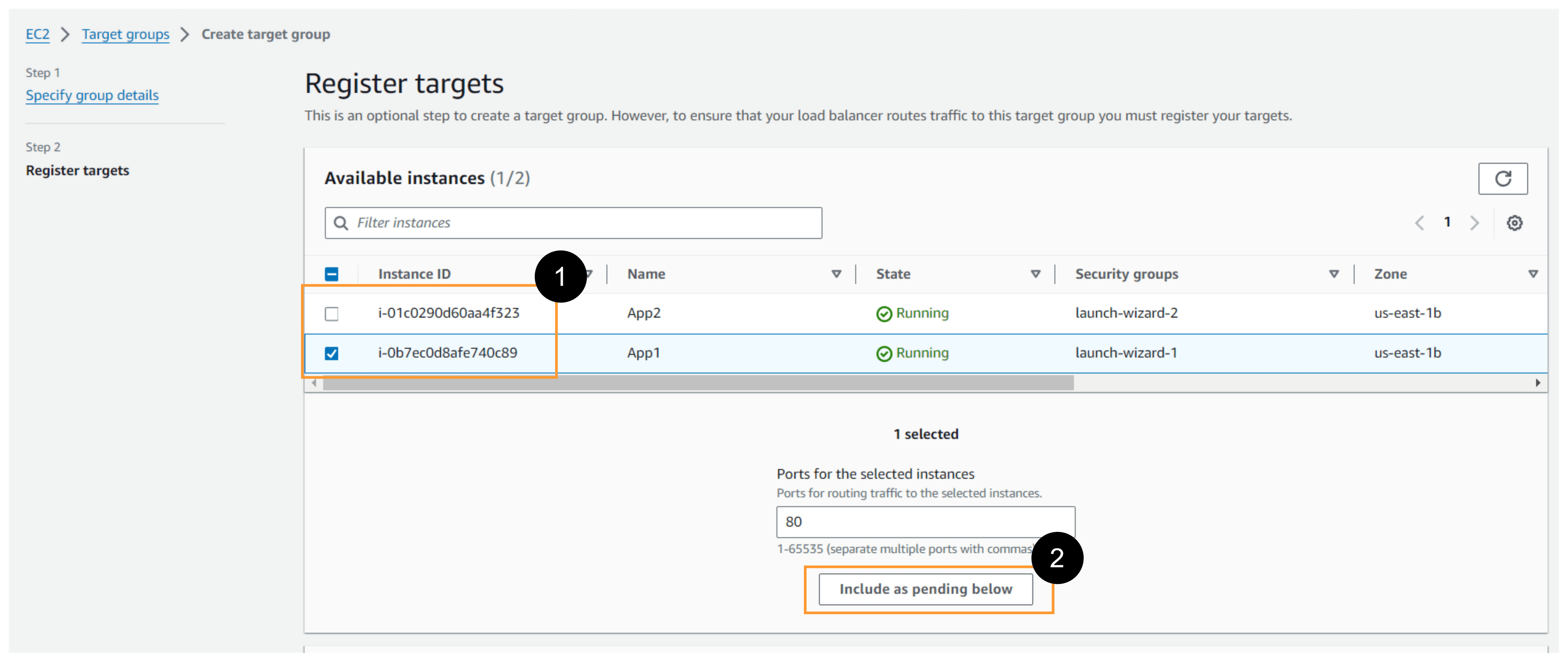Open Security groups column sort arrow
1568x662 pixels.
[1334, 274]
